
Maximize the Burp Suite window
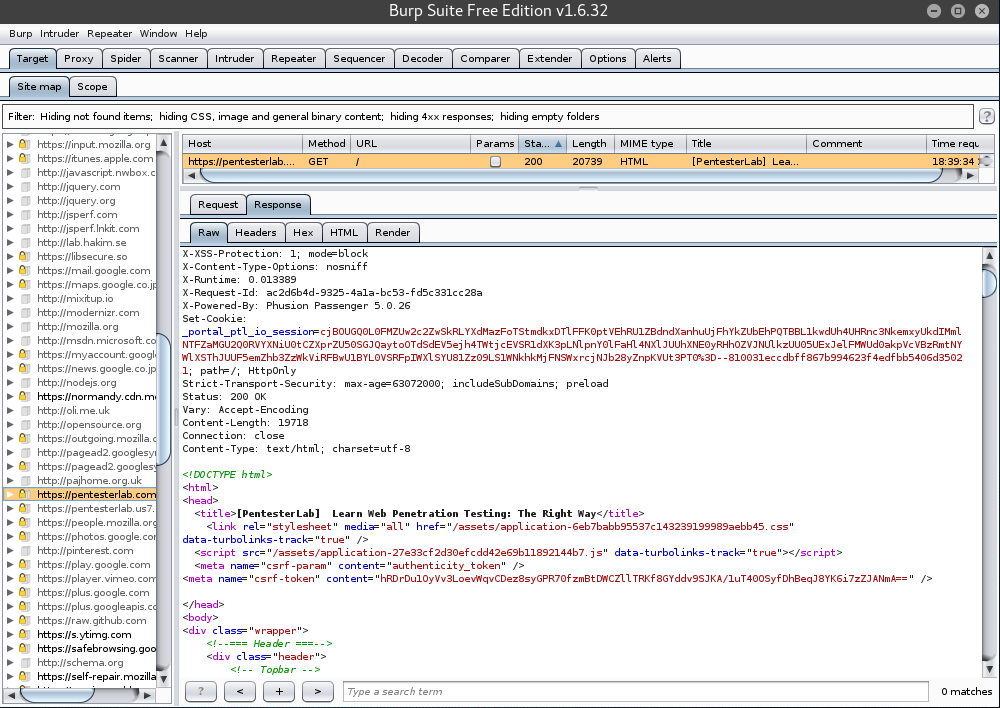click(958, 11)
